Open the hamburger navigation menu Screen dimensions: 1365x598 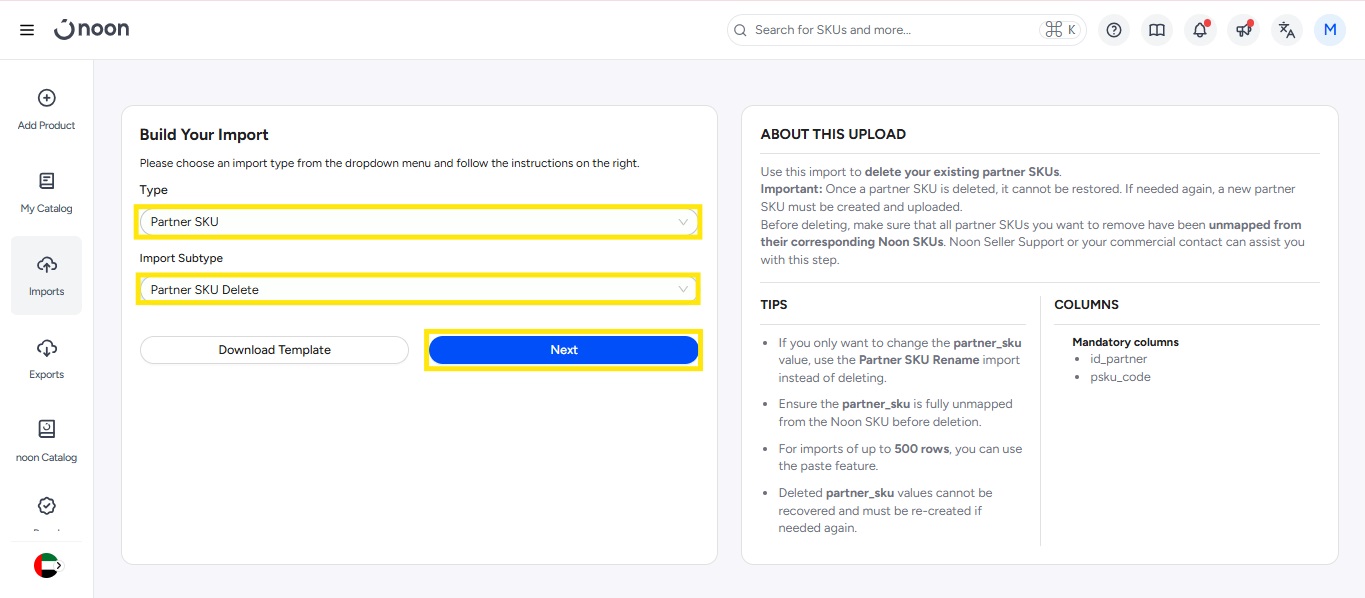click(27, 30)
